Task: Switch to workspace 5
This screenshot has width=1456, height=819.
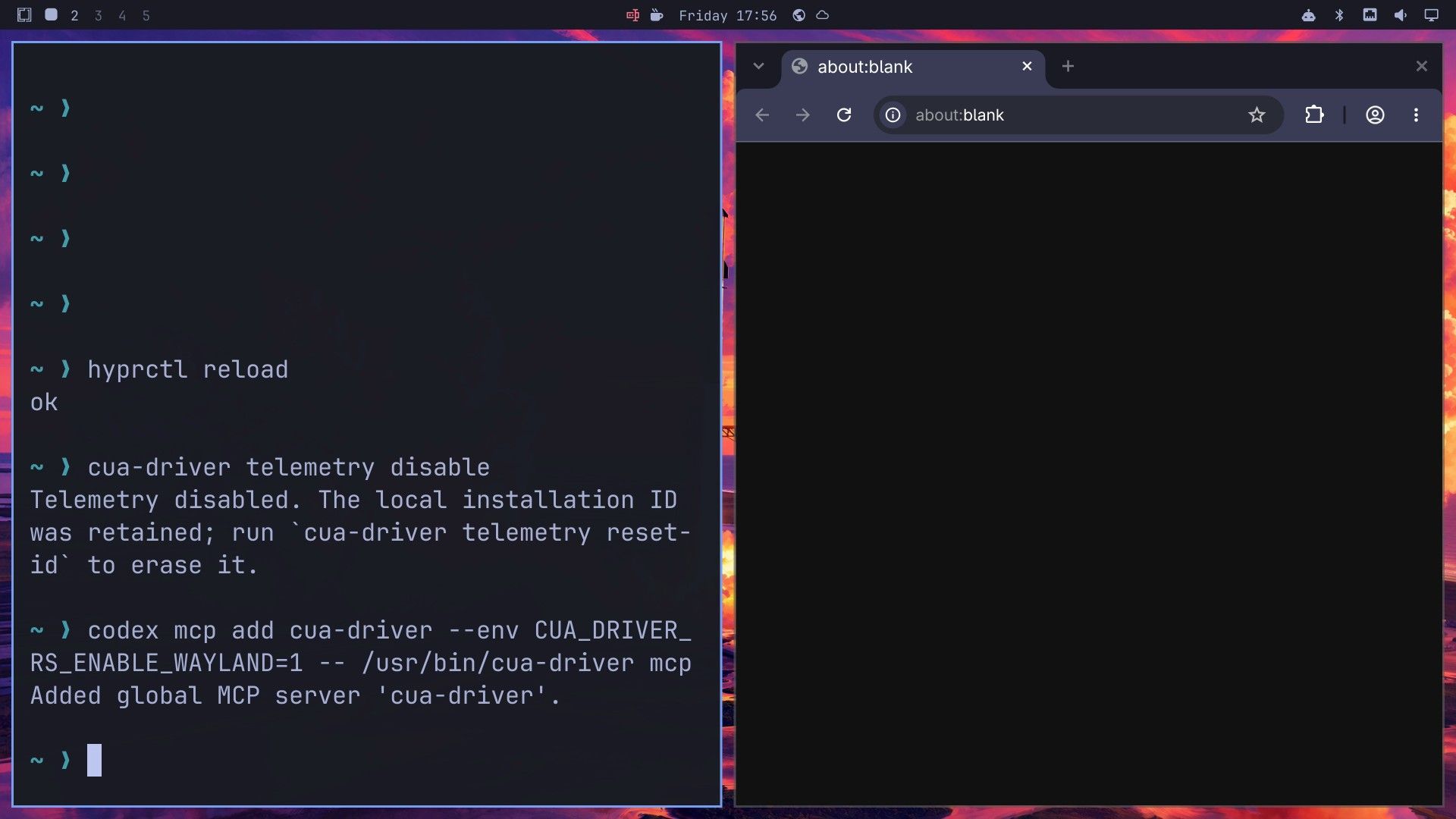Action: coord(146,15)
